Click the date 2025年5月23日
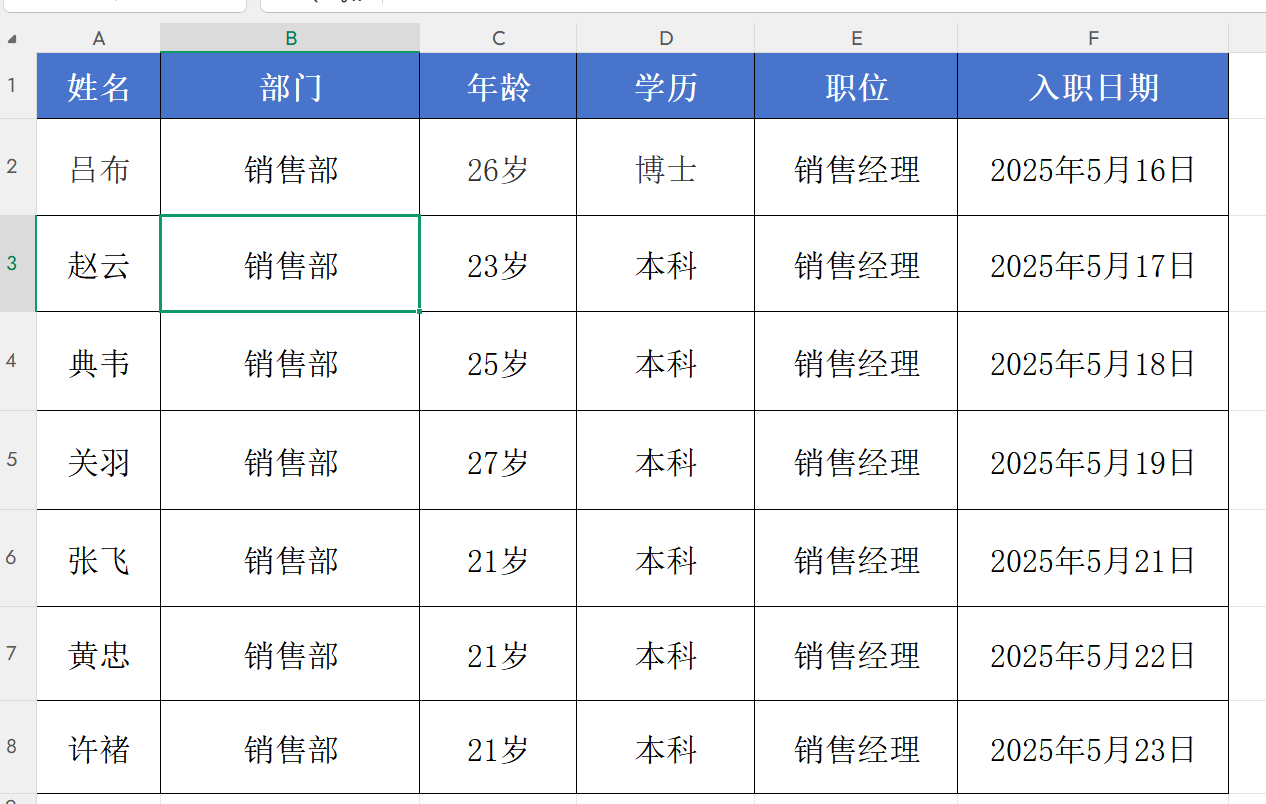Screen dimensions: 1266x804 (1093, 747)
